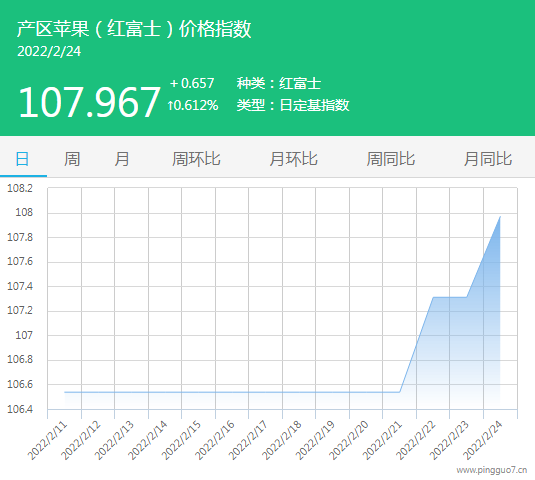Click the chart title 产区苹果(红富士)价格指数
Screen dimensions: 535x480
coord(134,29)
